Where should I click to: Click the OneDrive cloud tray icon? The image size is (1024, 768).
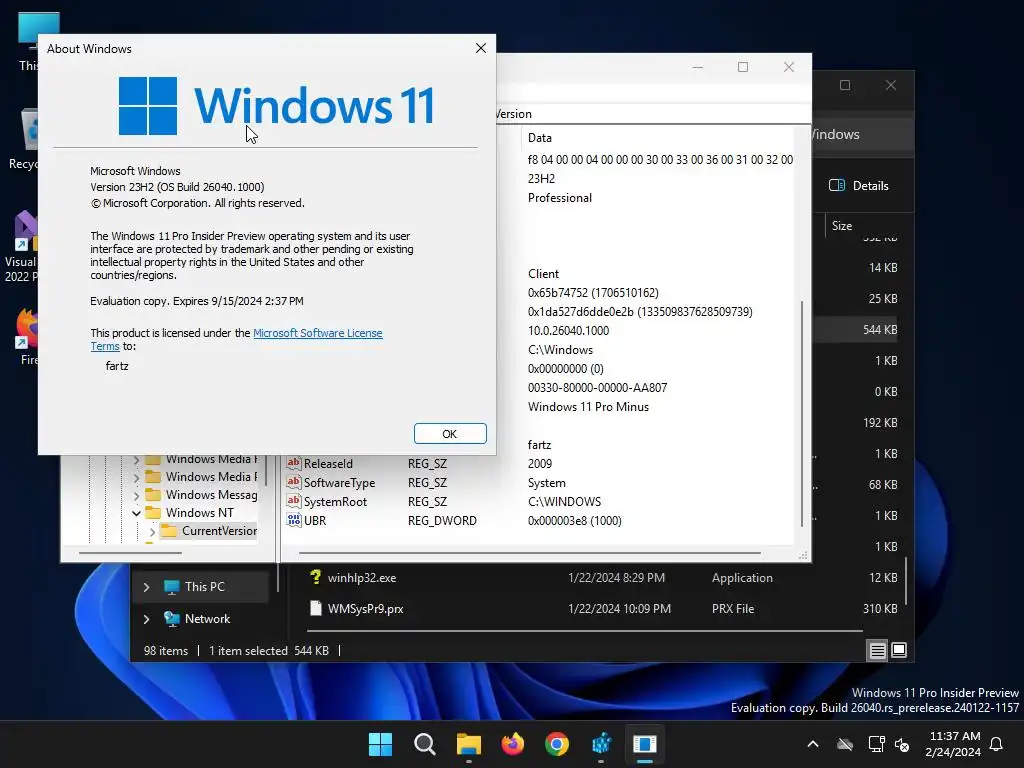pos(845,744)
